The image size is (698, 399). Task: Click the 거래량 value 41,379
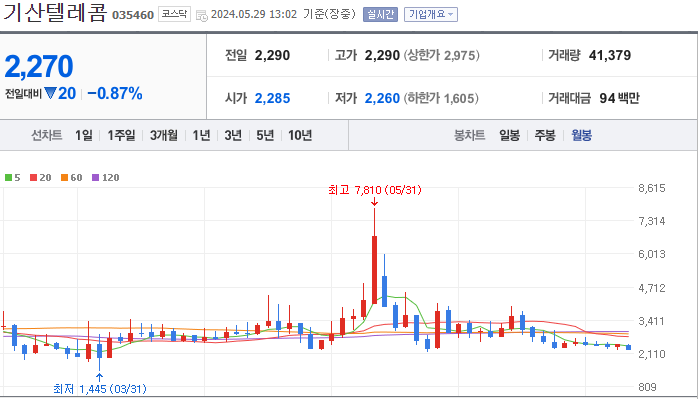click(x=610, y=56)
